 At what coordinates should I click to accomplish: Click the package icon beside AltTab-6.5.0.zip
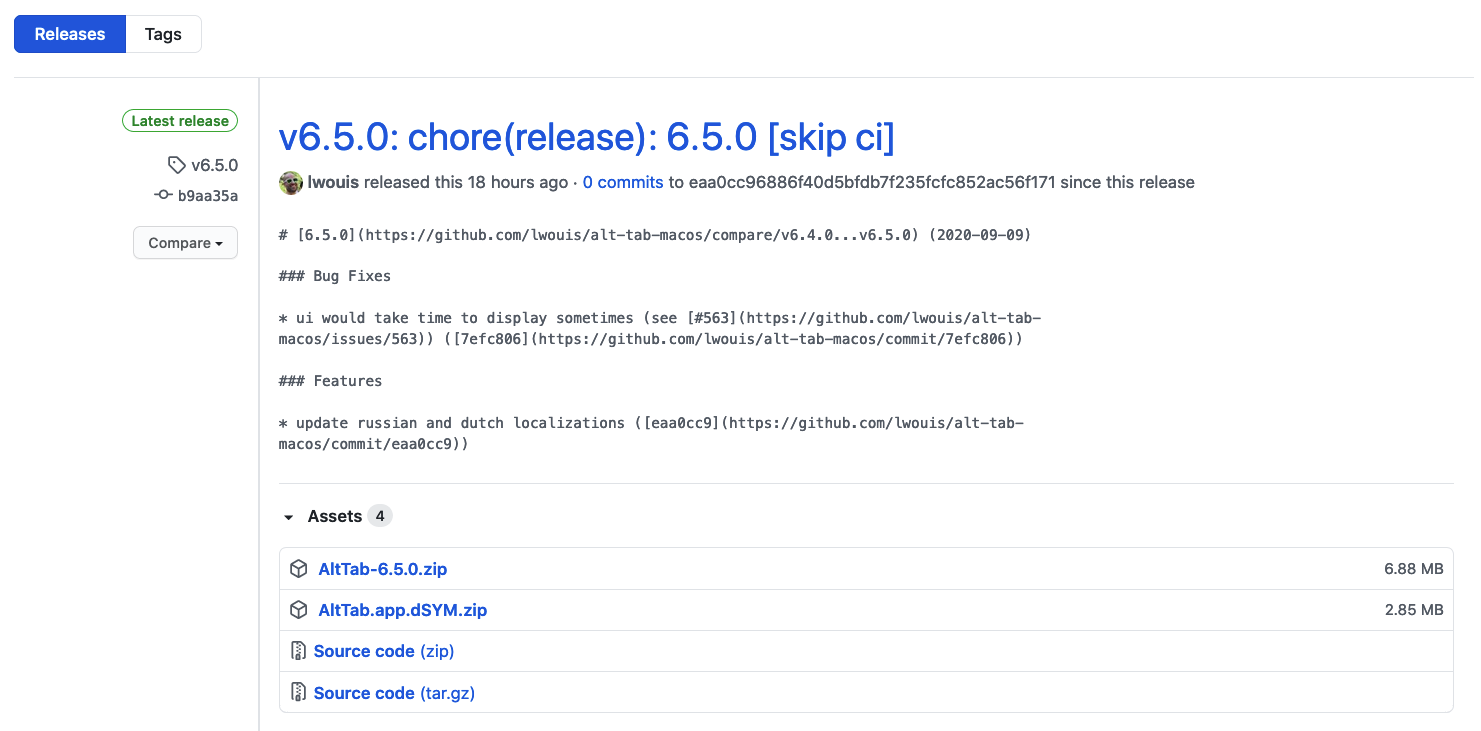[x=298, y=568]
